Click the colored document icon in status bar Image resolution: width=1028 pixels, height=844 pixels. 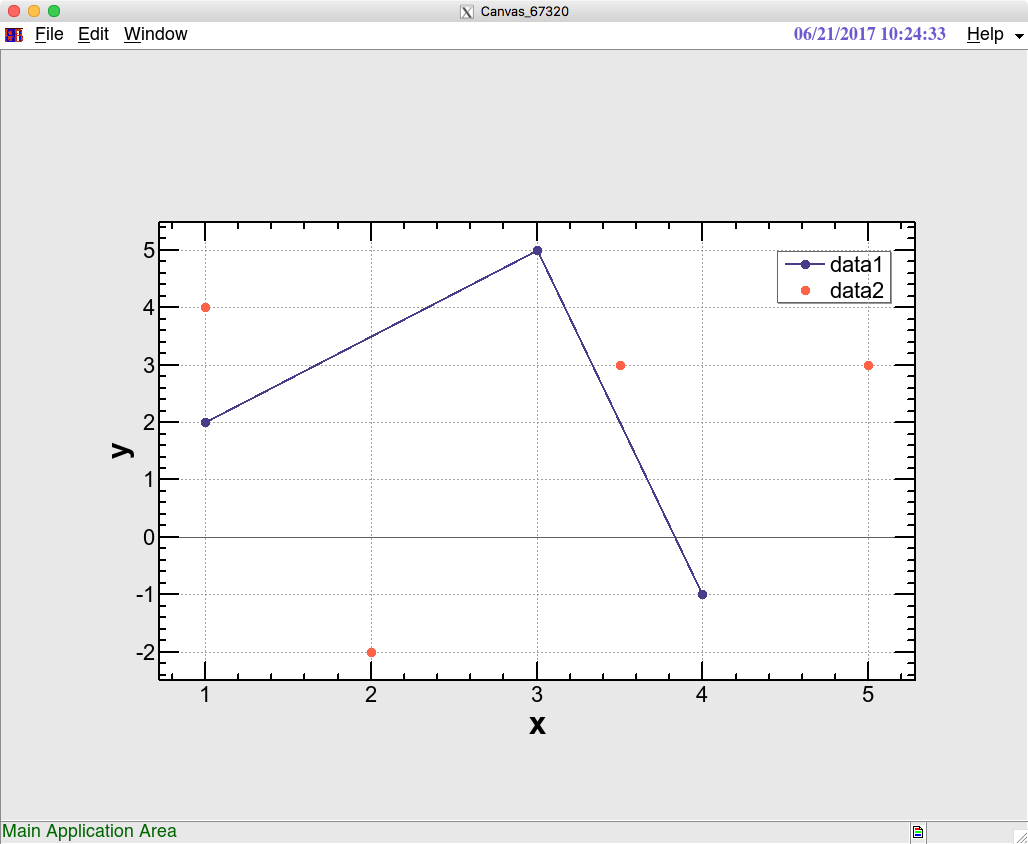(x=918, y=832)
